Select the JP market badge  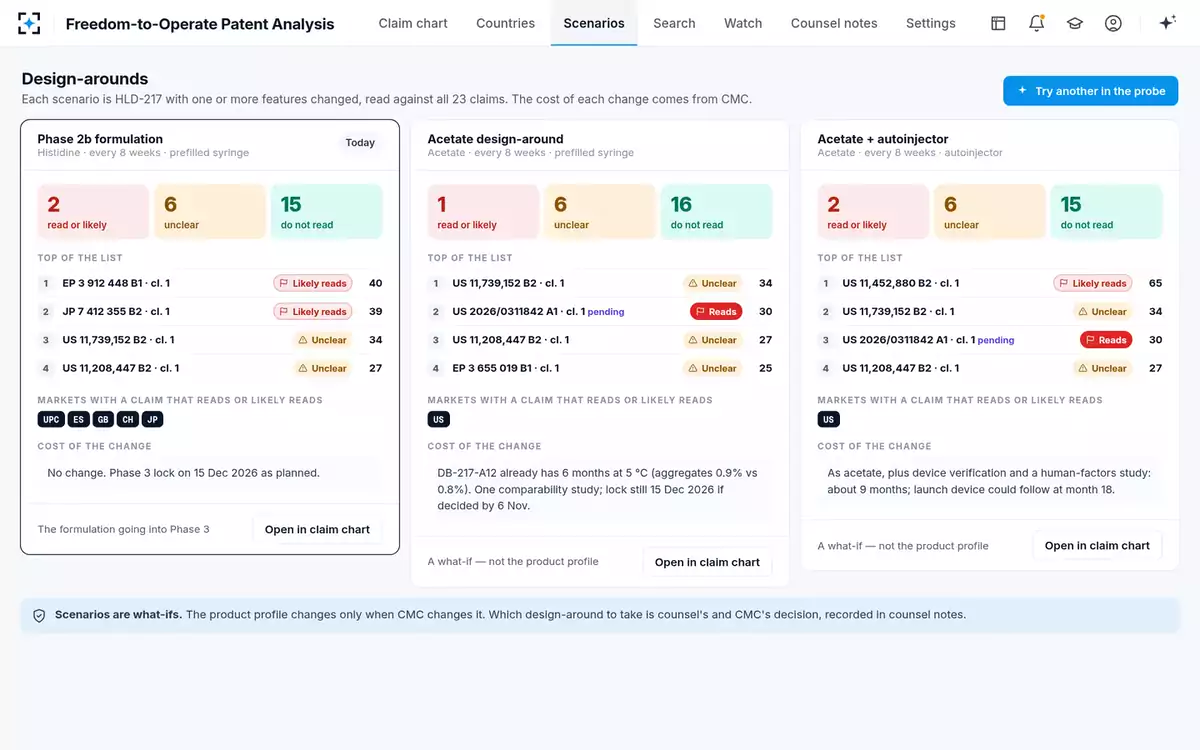click(152, 419)
